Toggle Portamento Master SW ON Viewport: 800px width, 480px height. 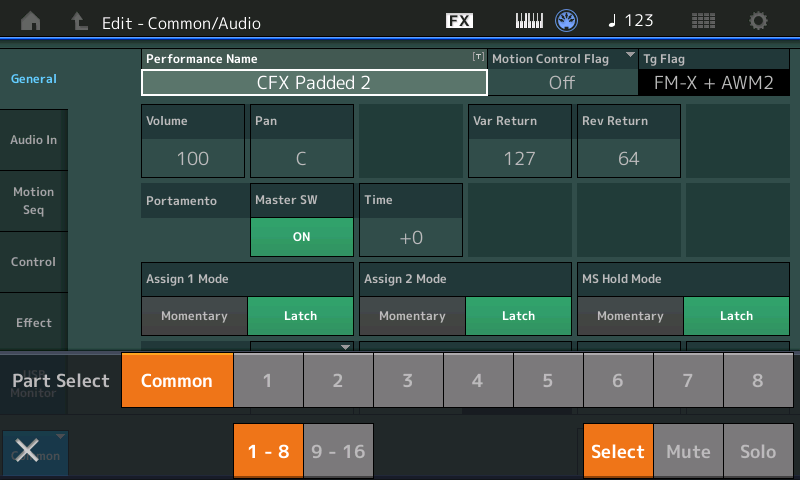tap(302, 237)
